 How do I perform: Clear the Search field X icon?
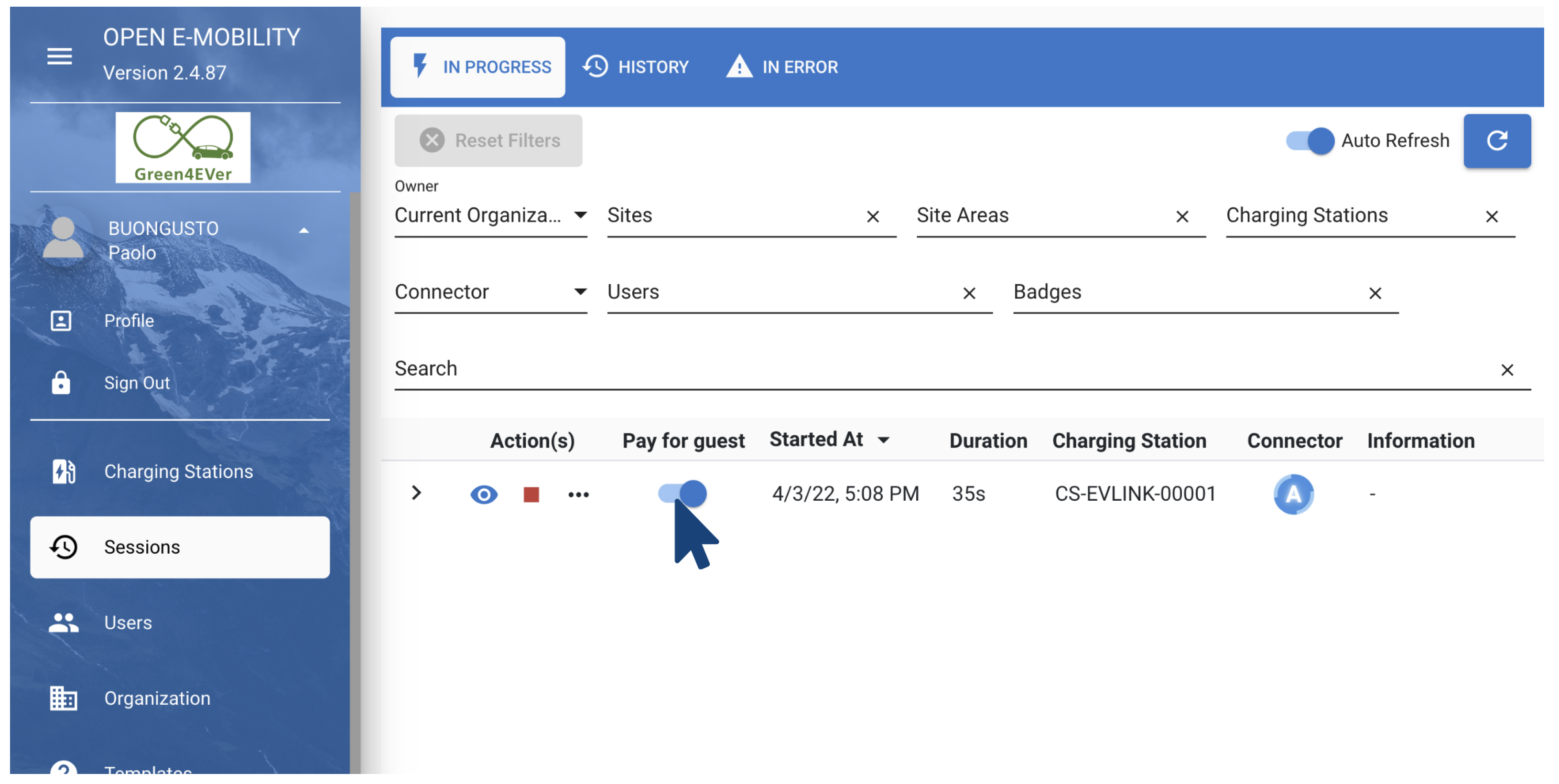tap(1506, 370)
